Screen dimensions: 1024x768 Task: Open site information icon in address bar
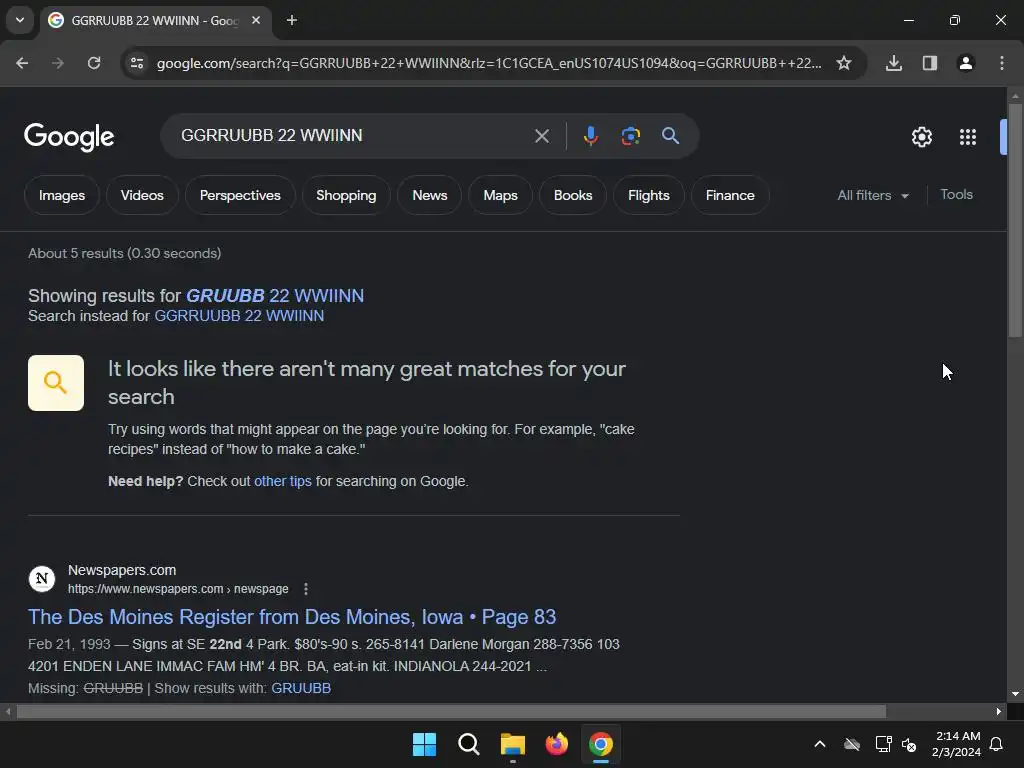[x=137, y=63]
